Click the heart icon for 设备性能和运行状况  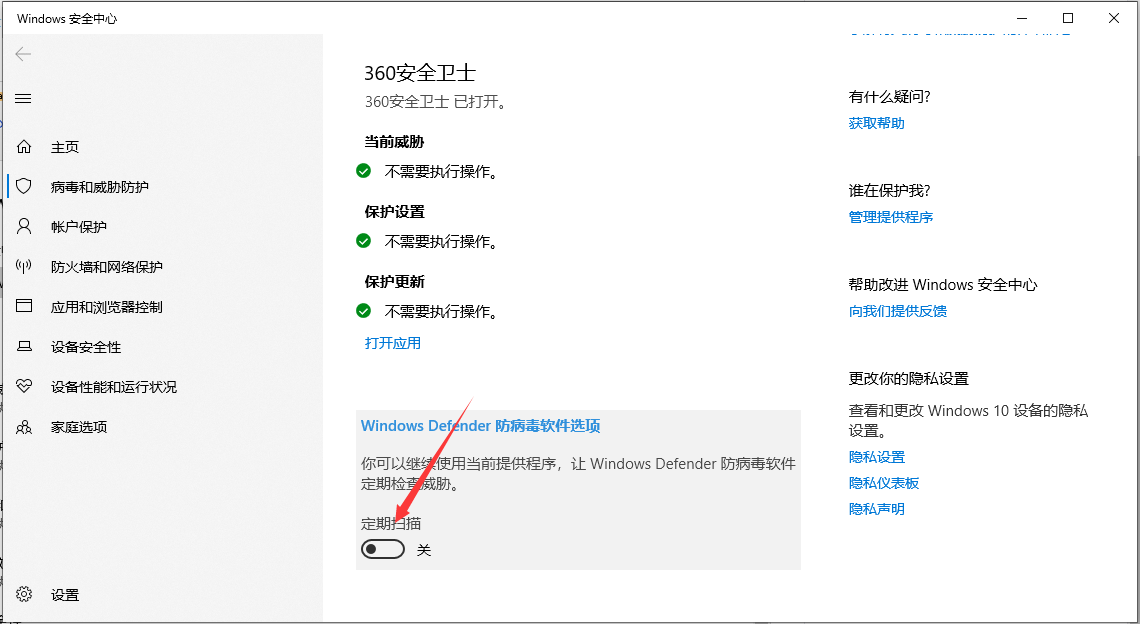coord(24,387)
